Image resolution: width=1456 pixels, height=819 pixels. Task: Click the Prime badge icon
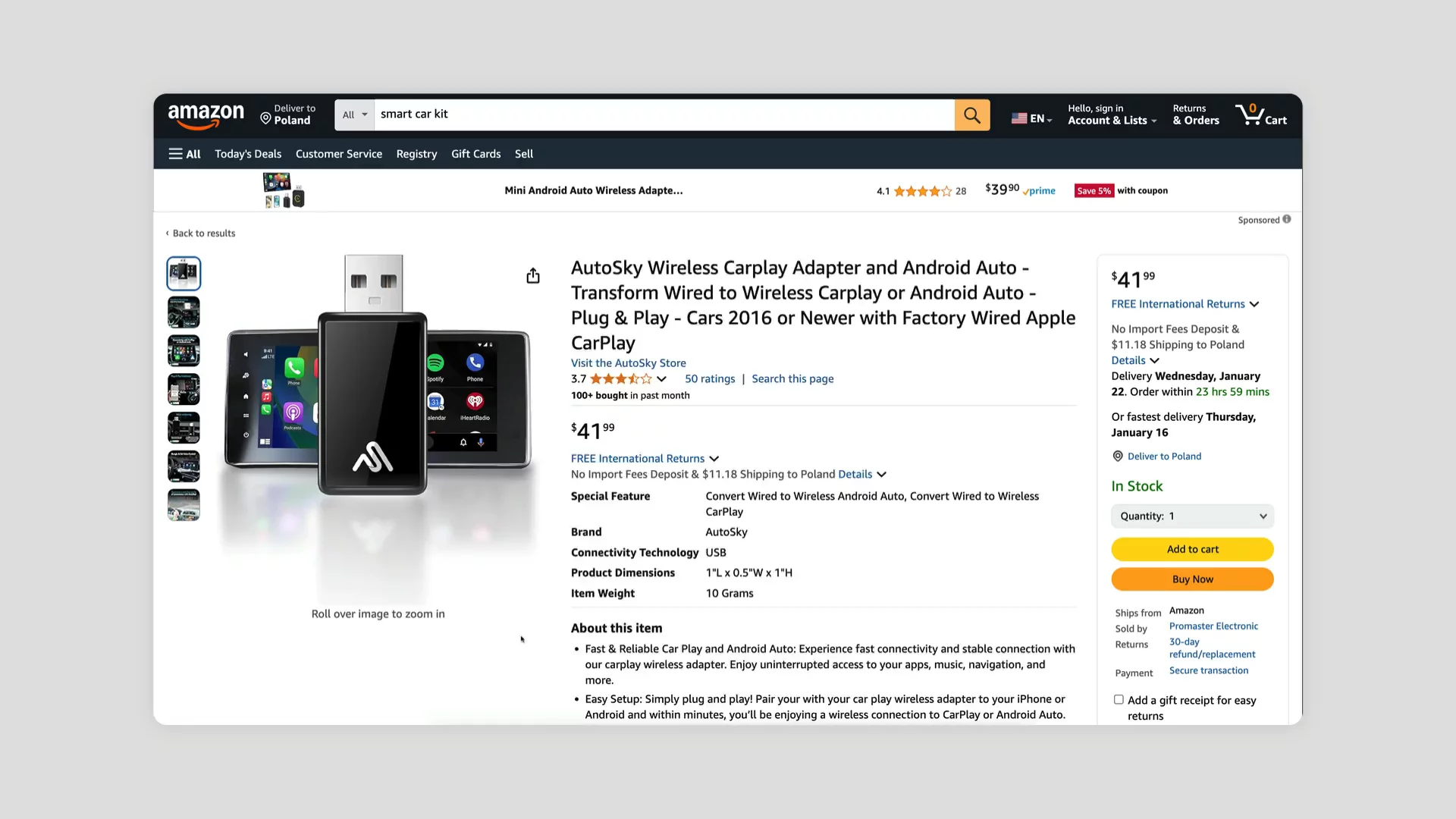tap(1038, 190)
